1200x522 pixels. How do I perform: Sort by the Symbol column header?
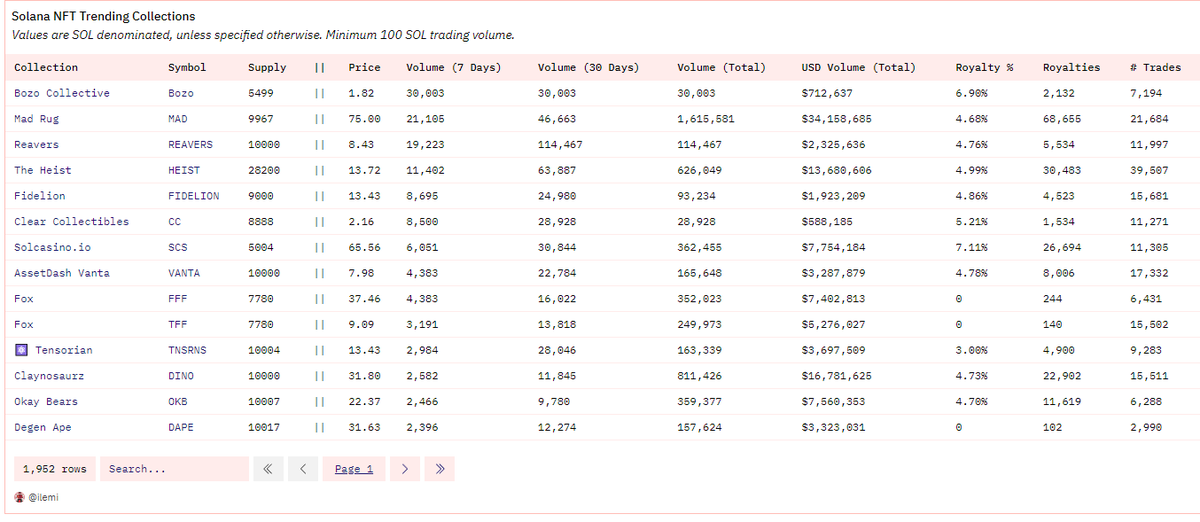[187, 68]
